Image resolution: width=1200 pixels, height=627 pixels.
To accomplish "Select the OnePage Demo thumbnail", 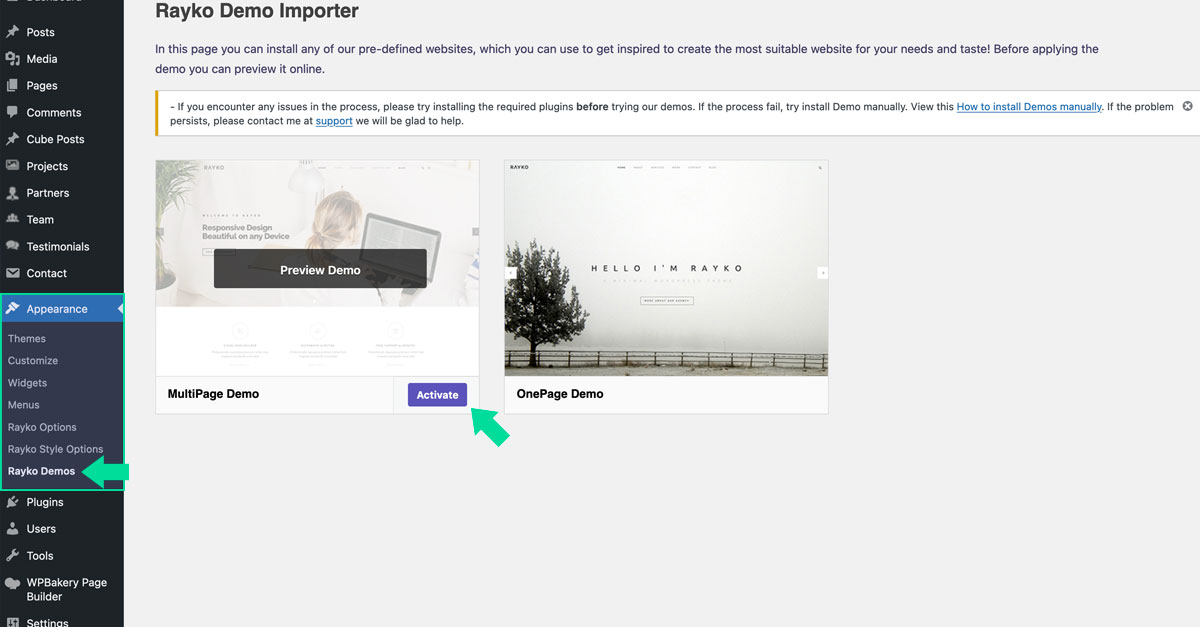I will click(666, 268).
